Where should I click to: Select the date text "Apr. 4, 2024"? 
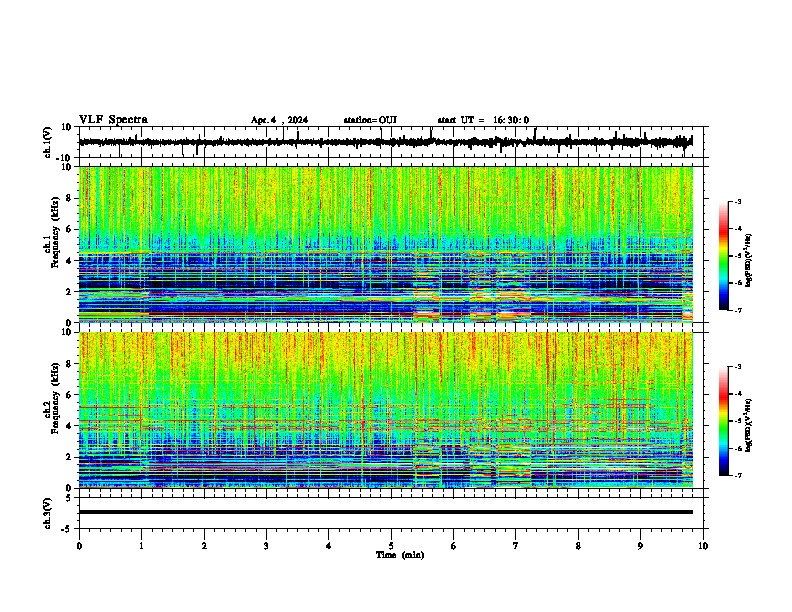(x=279, y=120)
